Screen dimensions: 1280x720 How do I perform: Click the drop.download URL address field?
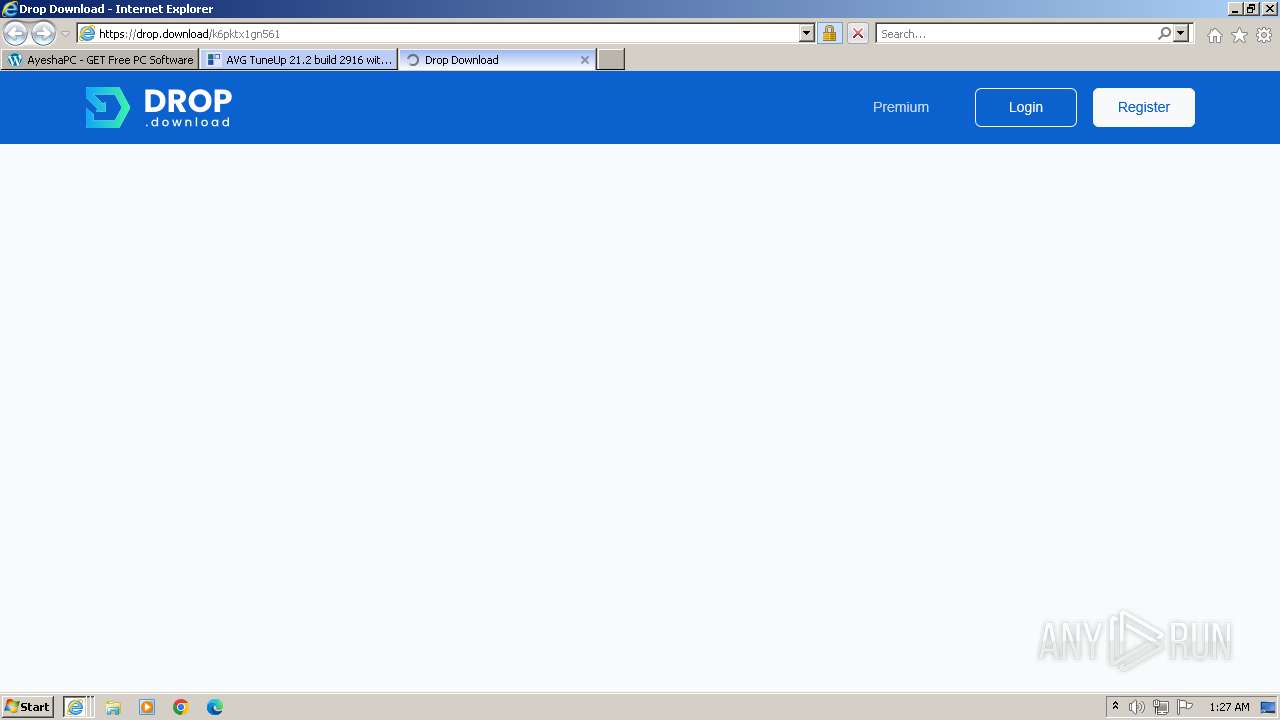(438, 33)
